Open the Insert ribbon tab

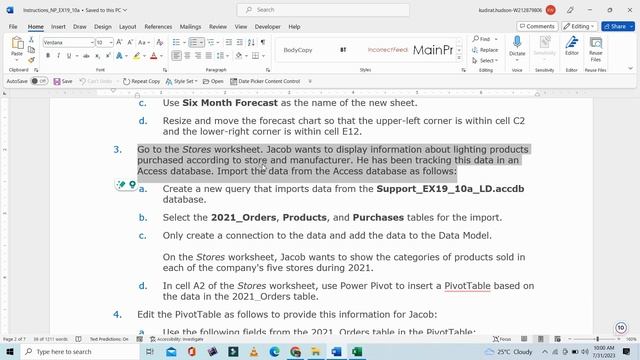[58, 27]
